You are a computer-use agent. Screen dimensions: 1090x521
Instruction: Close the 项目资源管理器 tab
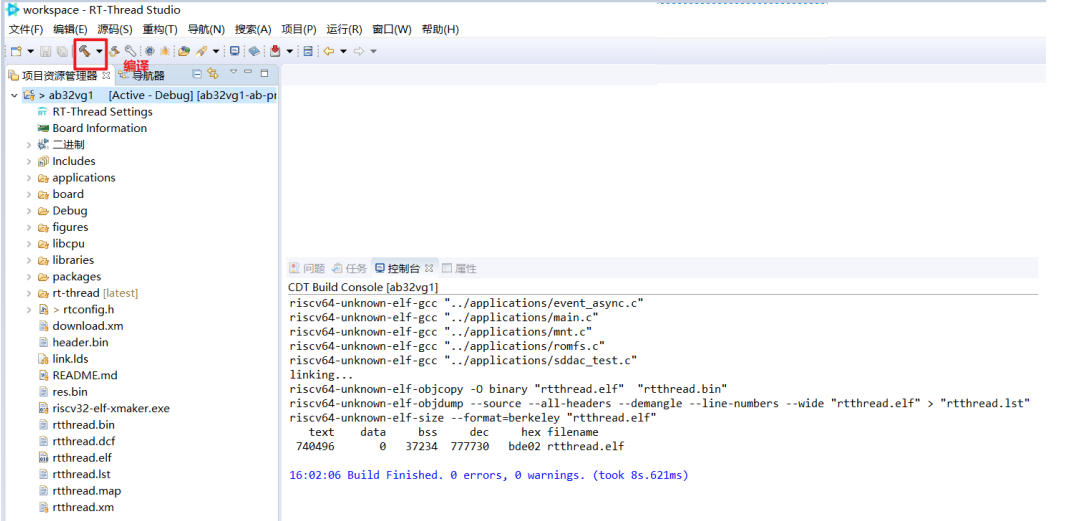click(106, 75)
